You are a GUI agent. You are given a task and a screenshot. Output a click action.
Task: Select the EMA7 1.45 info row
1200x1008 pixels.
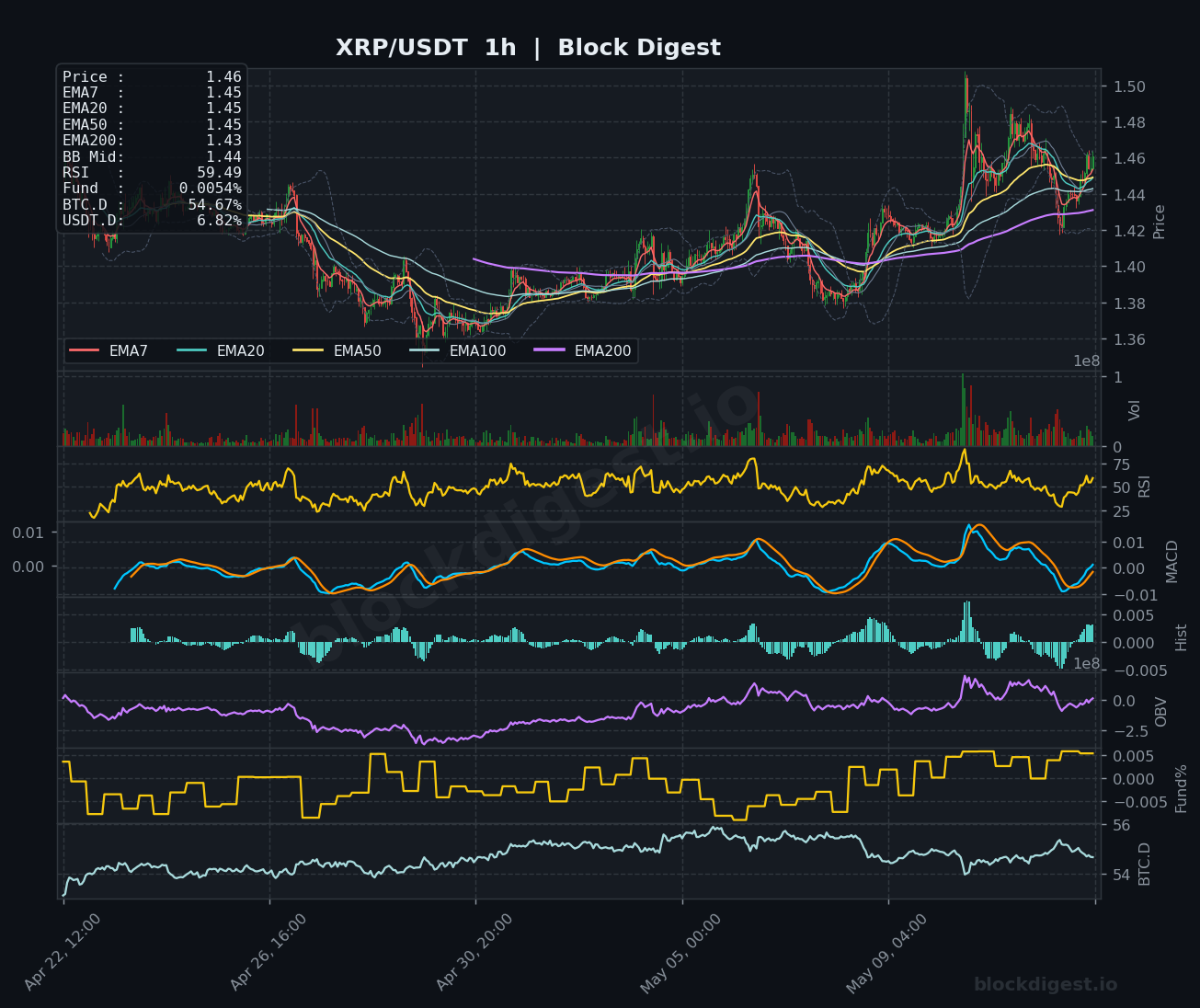pos(152,93)
